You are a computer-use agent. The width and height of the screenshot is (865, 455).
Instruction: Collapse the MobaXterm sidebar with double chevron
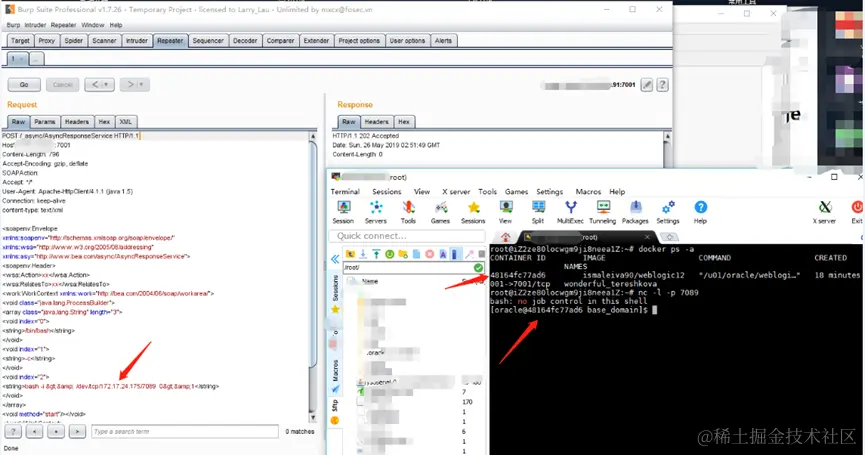[335, 259]
